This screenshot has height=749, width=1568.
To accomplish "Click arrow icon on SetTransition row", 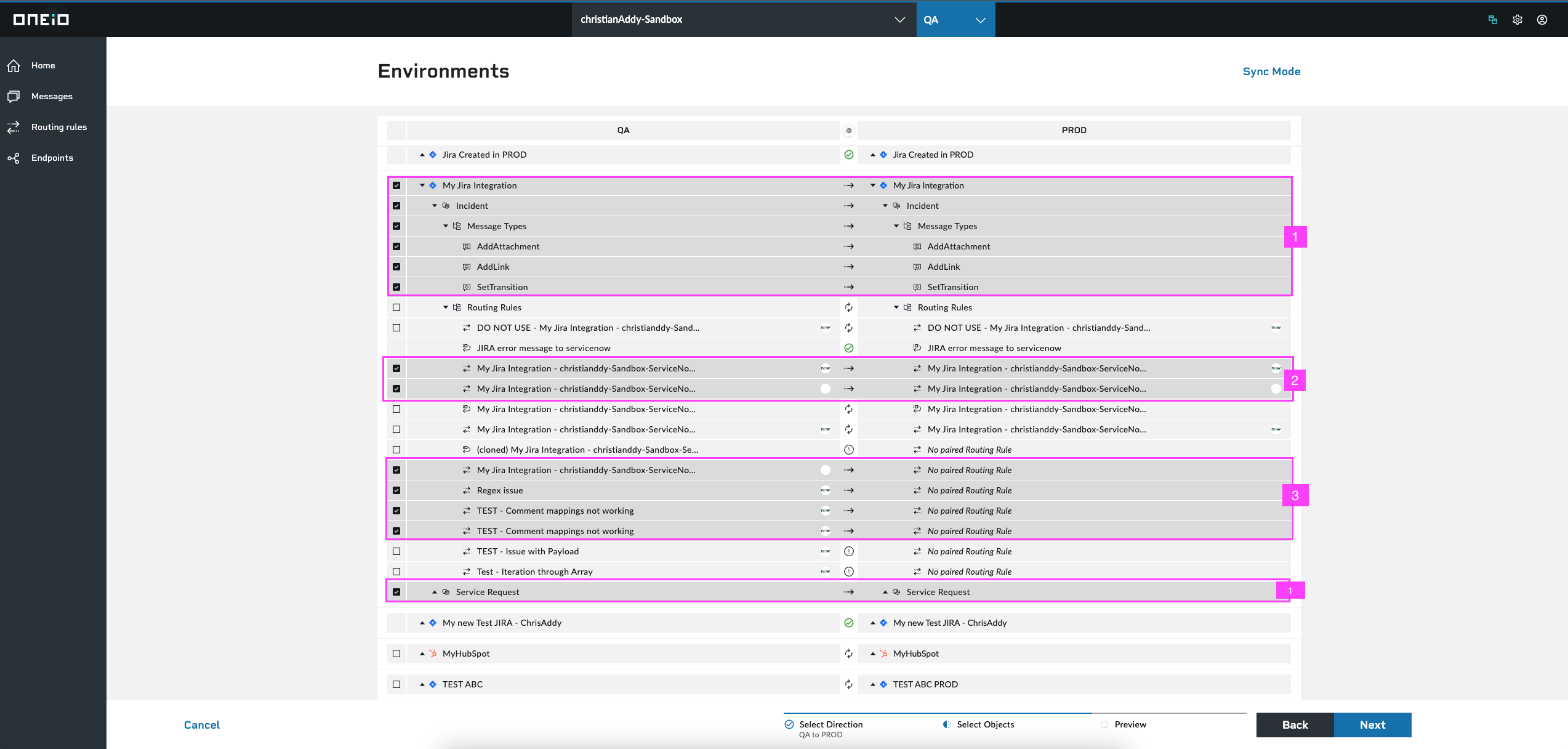I will [849, 287].
